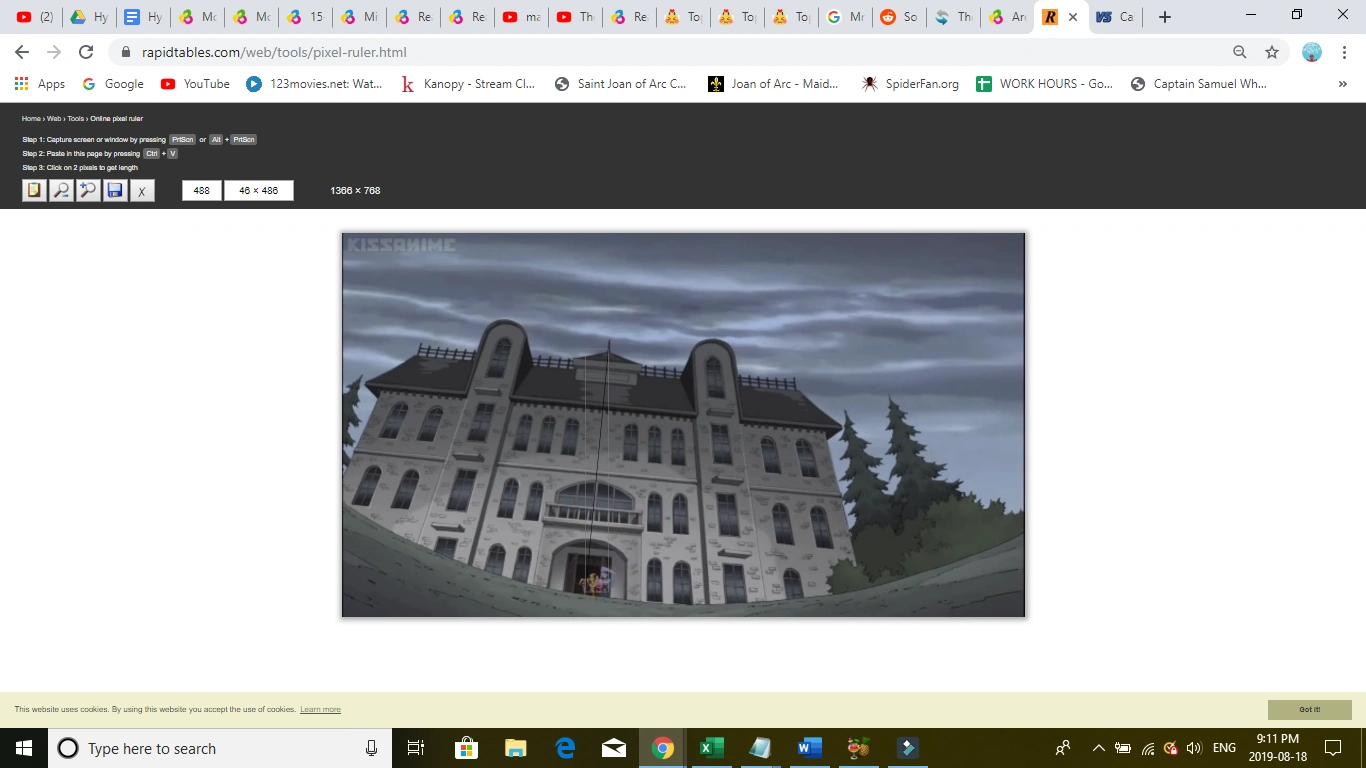Screen dimensions: 1366x768
Task: Open the 123movies.net bookmark
Action: coord(315,84)
